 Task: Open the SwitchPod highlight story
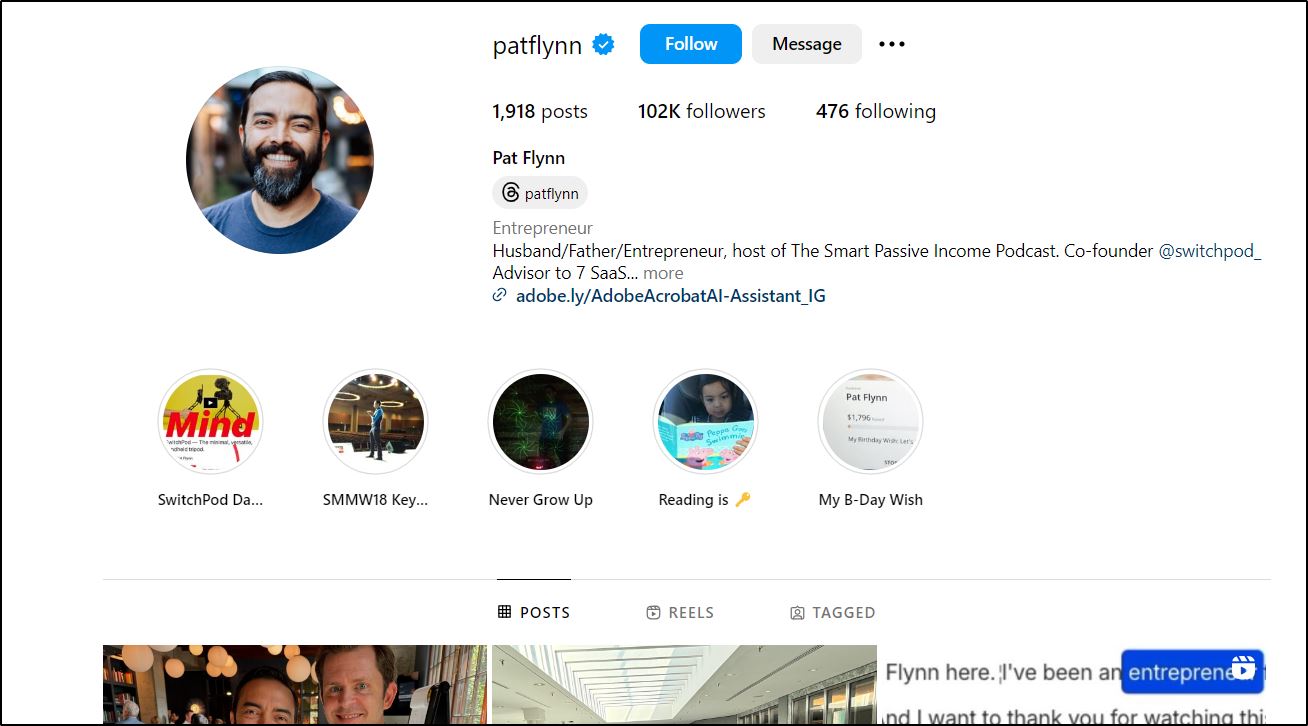[210, 421]
